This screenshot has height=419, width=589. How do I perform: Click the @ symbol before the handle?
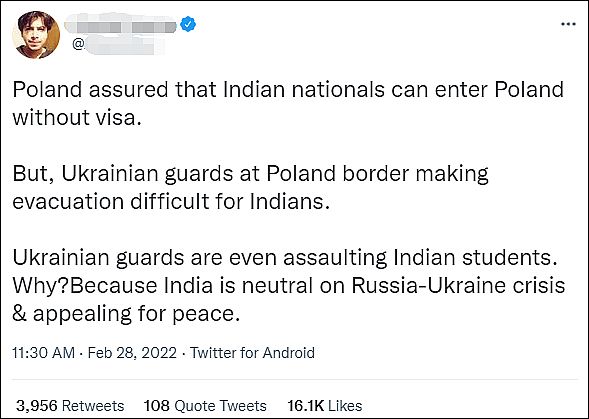[x=78, y=44]
